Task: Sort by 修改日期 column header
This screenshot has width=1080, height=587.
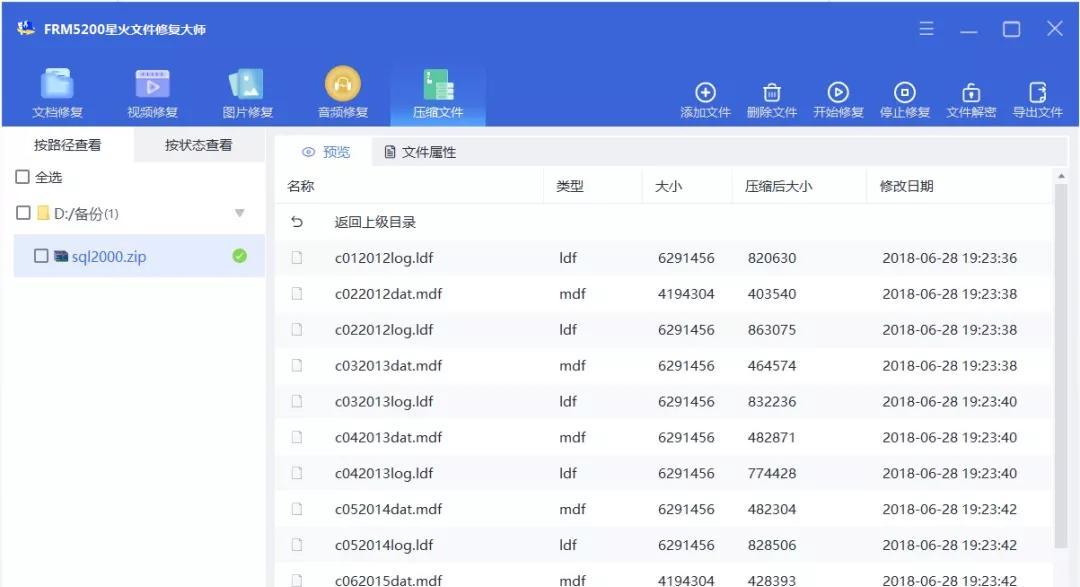Action: (x=906, y=186)
